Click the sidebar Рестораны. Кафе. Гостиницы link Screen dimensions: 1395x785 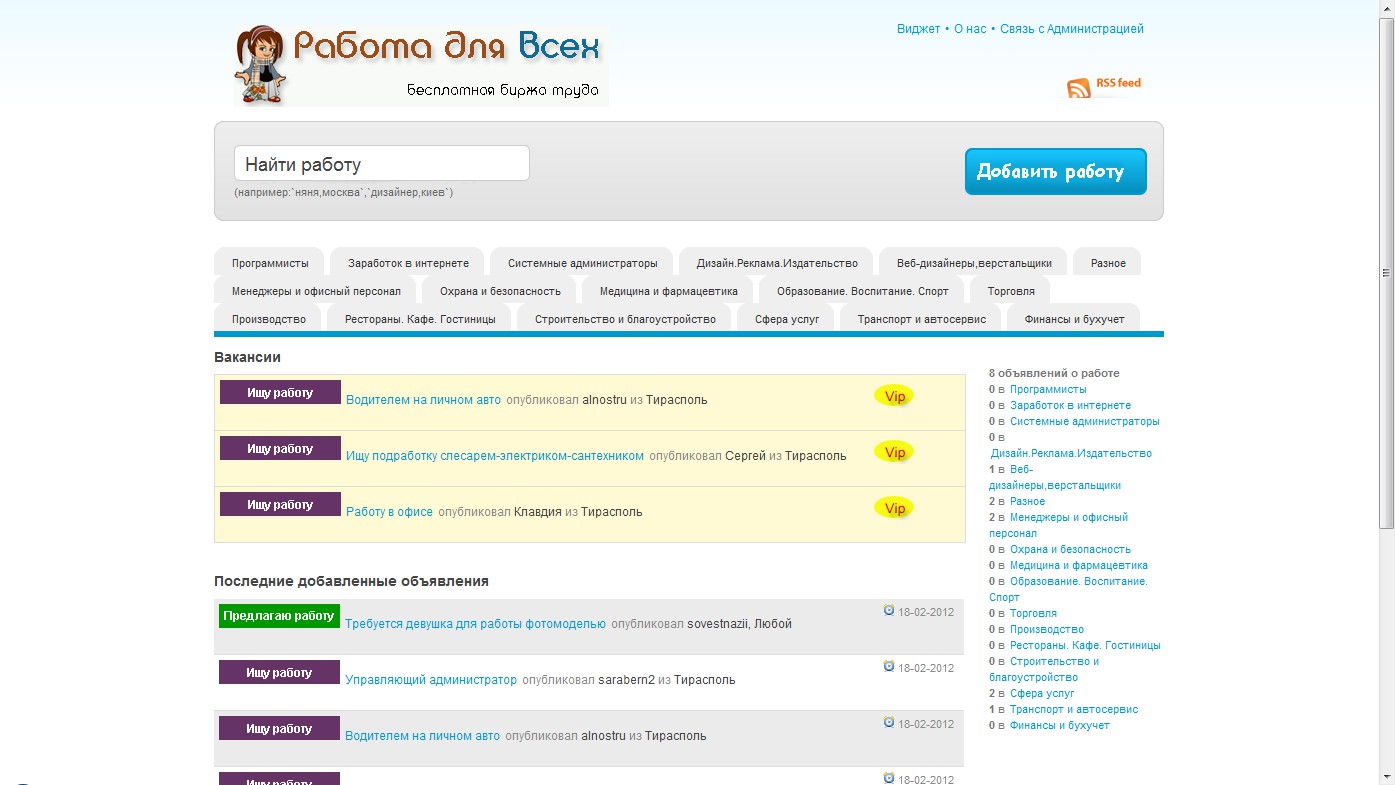point(1085,645)
